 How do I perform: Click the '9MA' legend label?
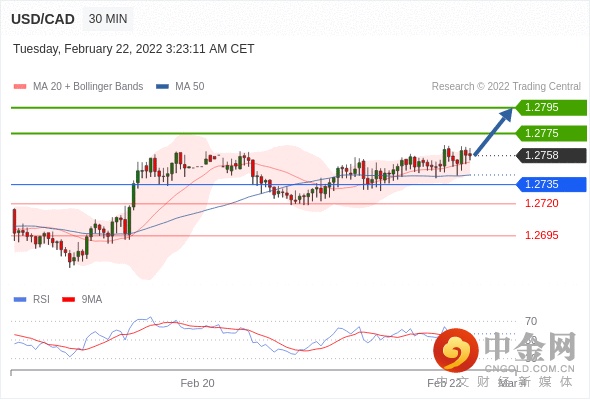click(x=92, y=300)
